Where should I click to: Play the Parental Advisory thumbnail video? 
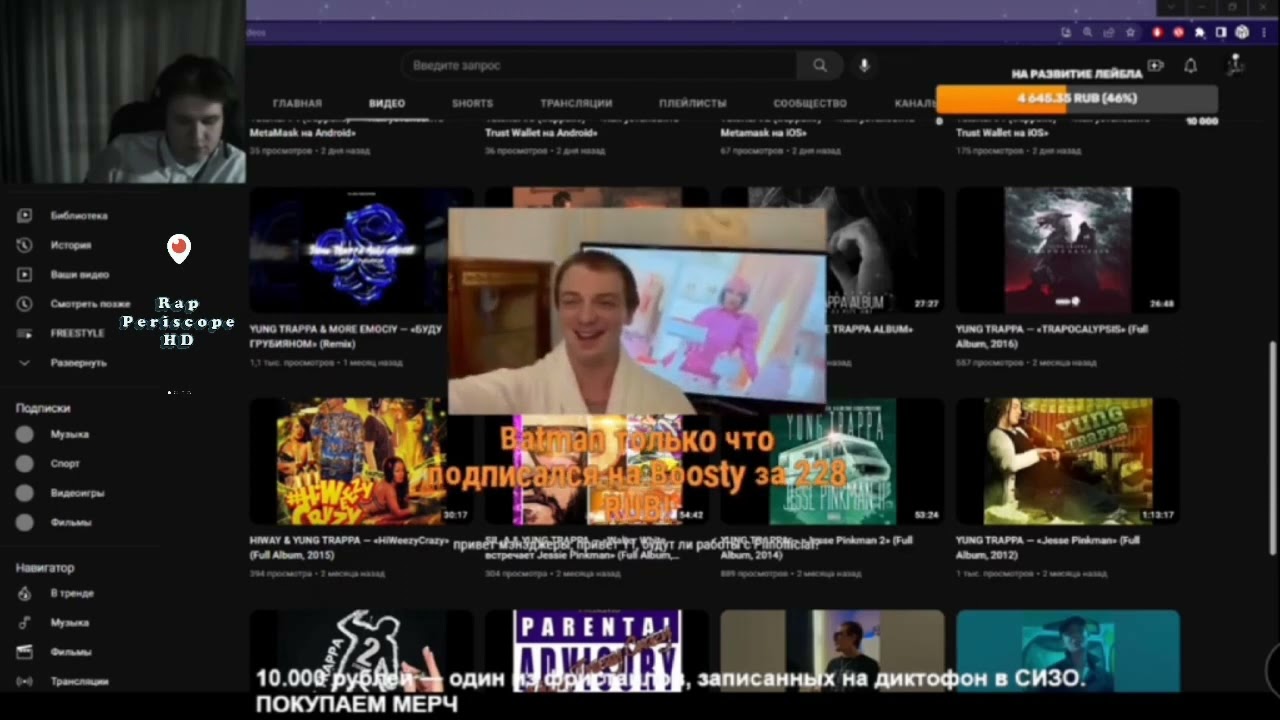(597, 650)
